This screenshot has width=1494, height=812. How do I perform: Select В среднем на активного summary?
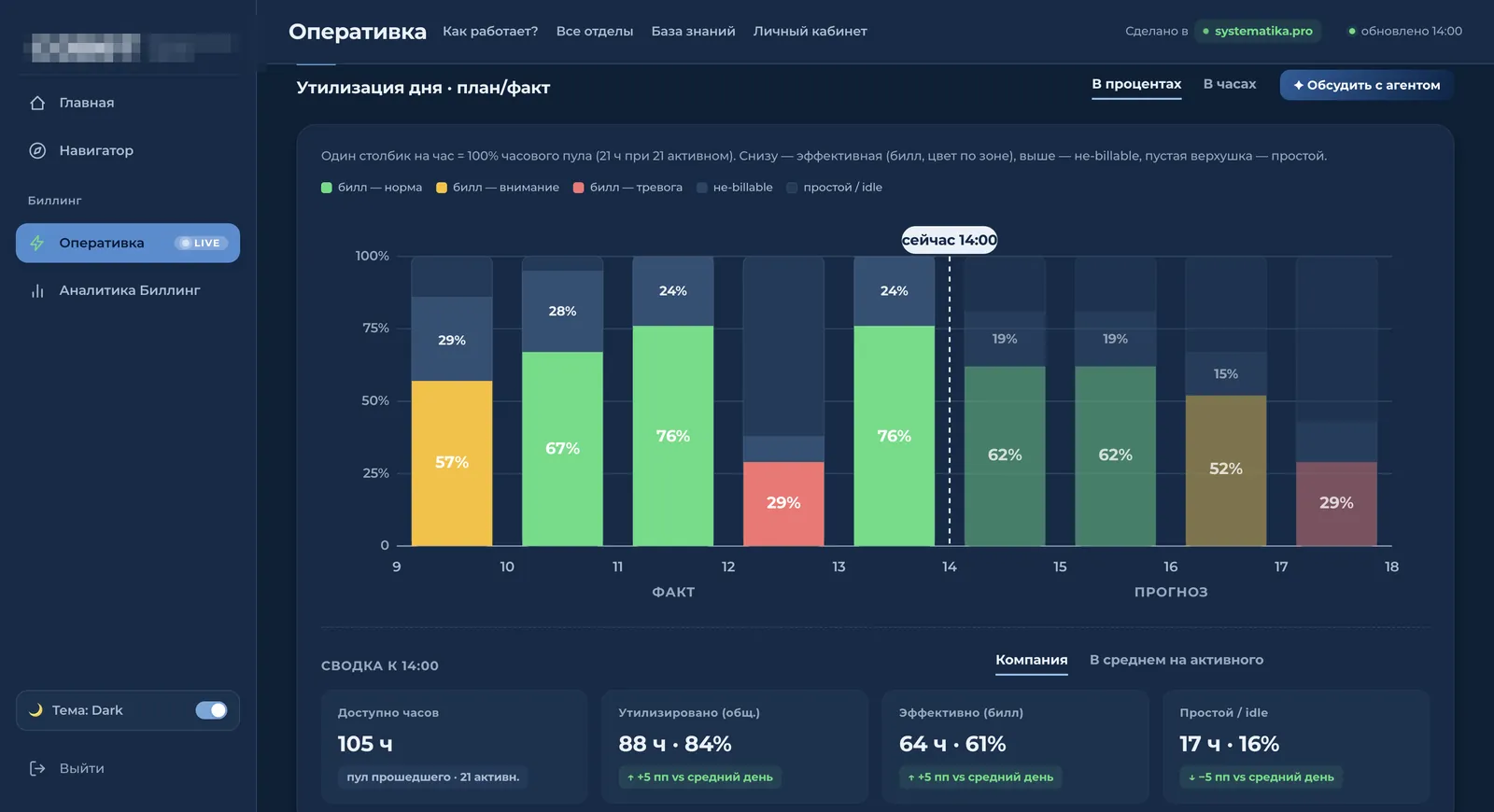click(x=1176, y=660)
